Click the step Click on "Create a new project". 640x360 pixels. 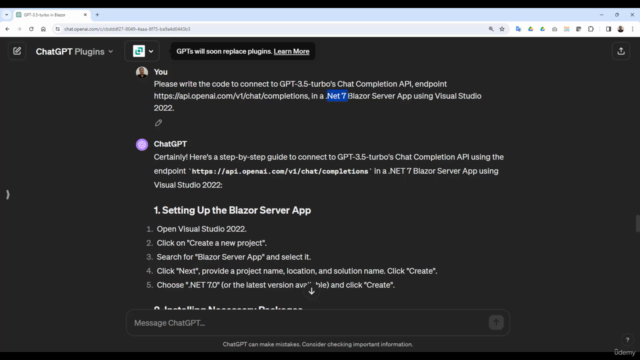[211, 243]
